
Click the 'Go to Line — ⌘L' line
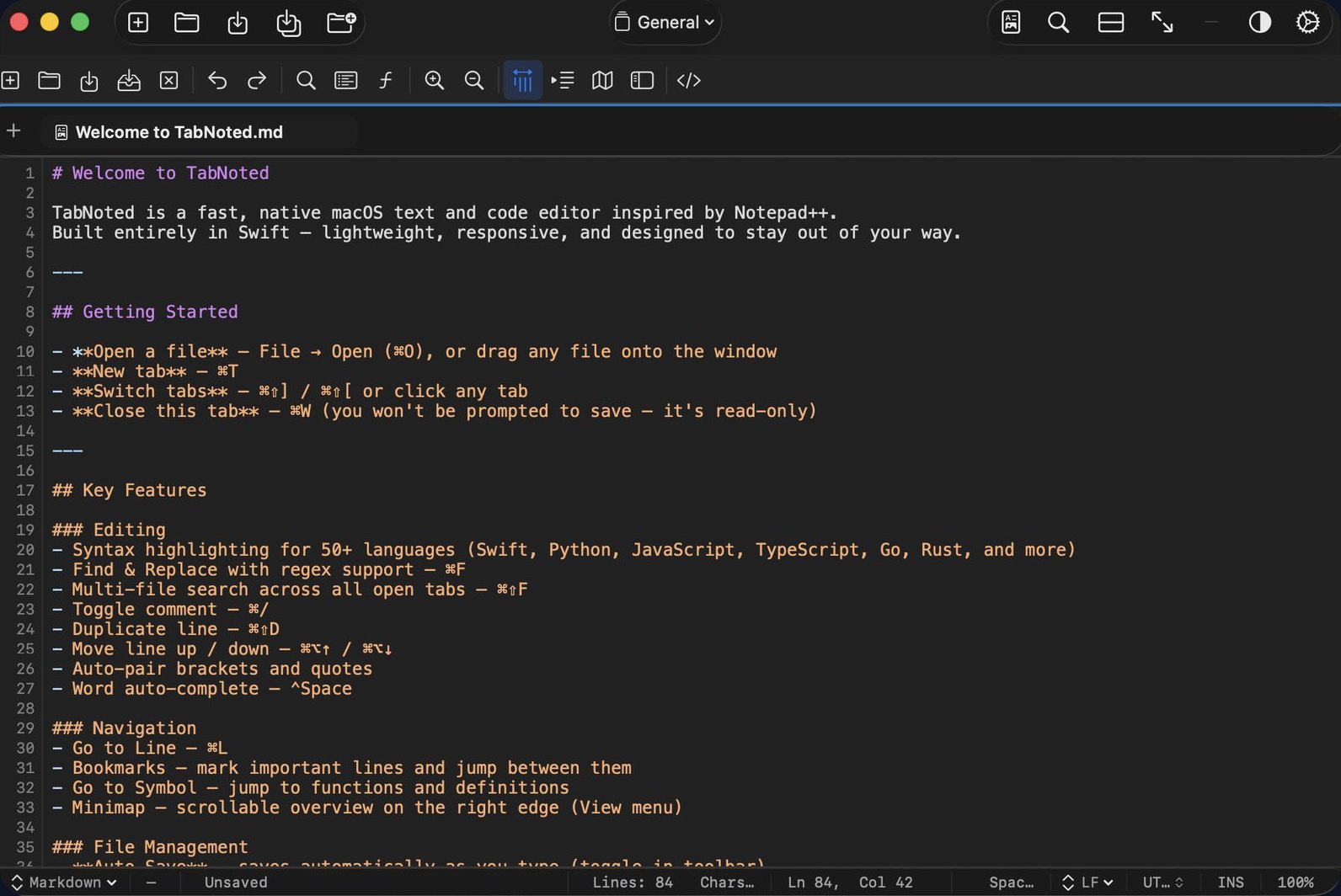click(139, 748)
